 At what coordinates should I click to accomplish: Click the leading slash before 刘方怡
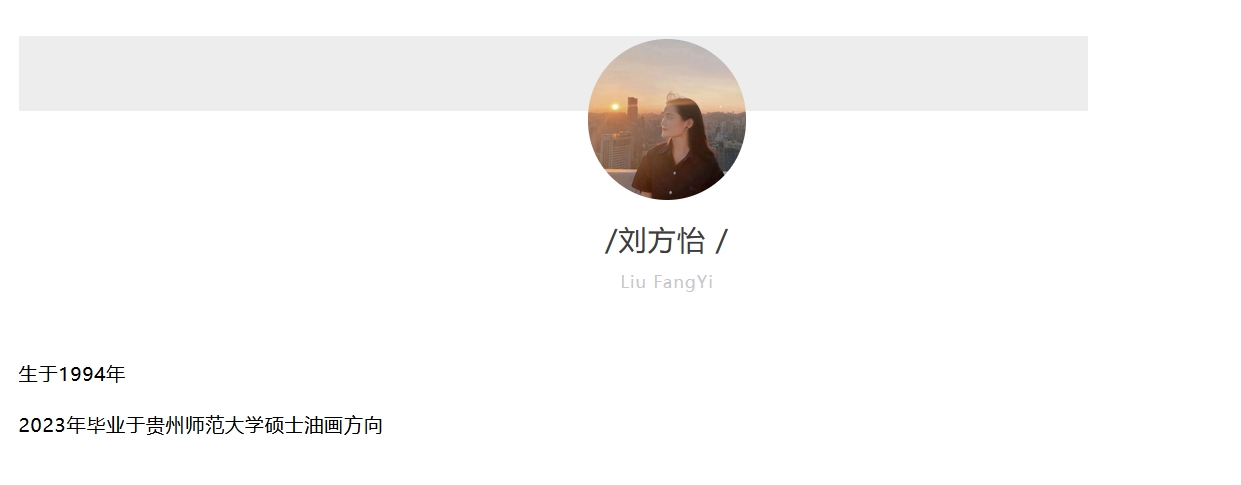click(610, 241)
